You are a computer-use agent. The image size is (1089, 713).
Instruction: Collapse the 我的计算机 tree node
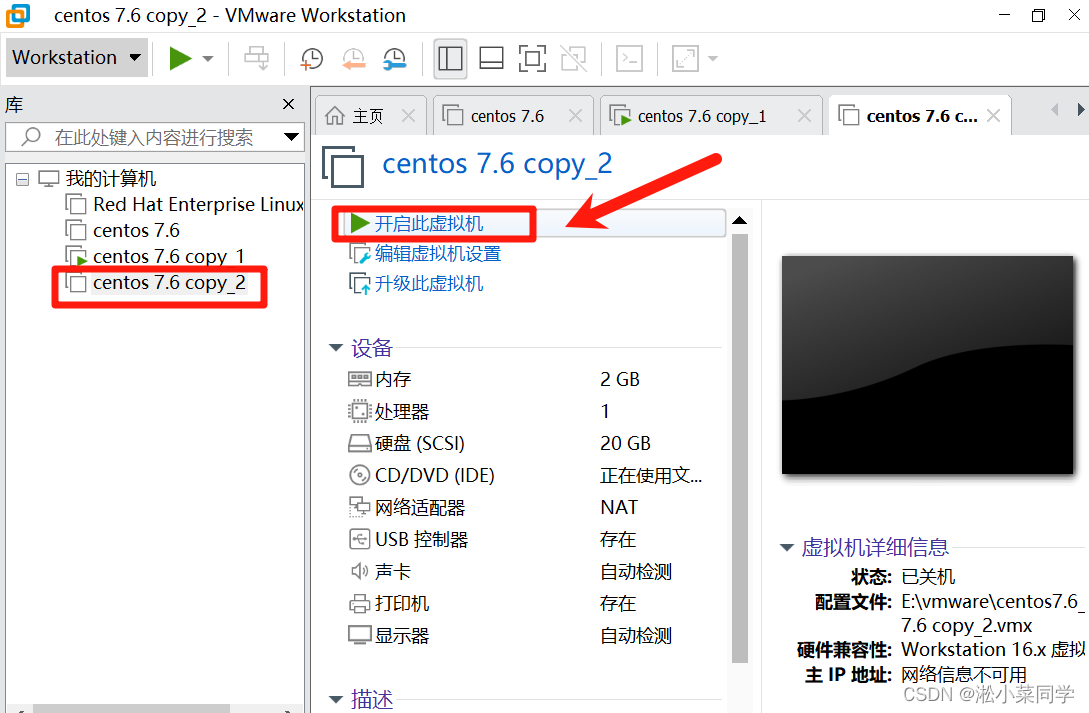pos(22,180)
